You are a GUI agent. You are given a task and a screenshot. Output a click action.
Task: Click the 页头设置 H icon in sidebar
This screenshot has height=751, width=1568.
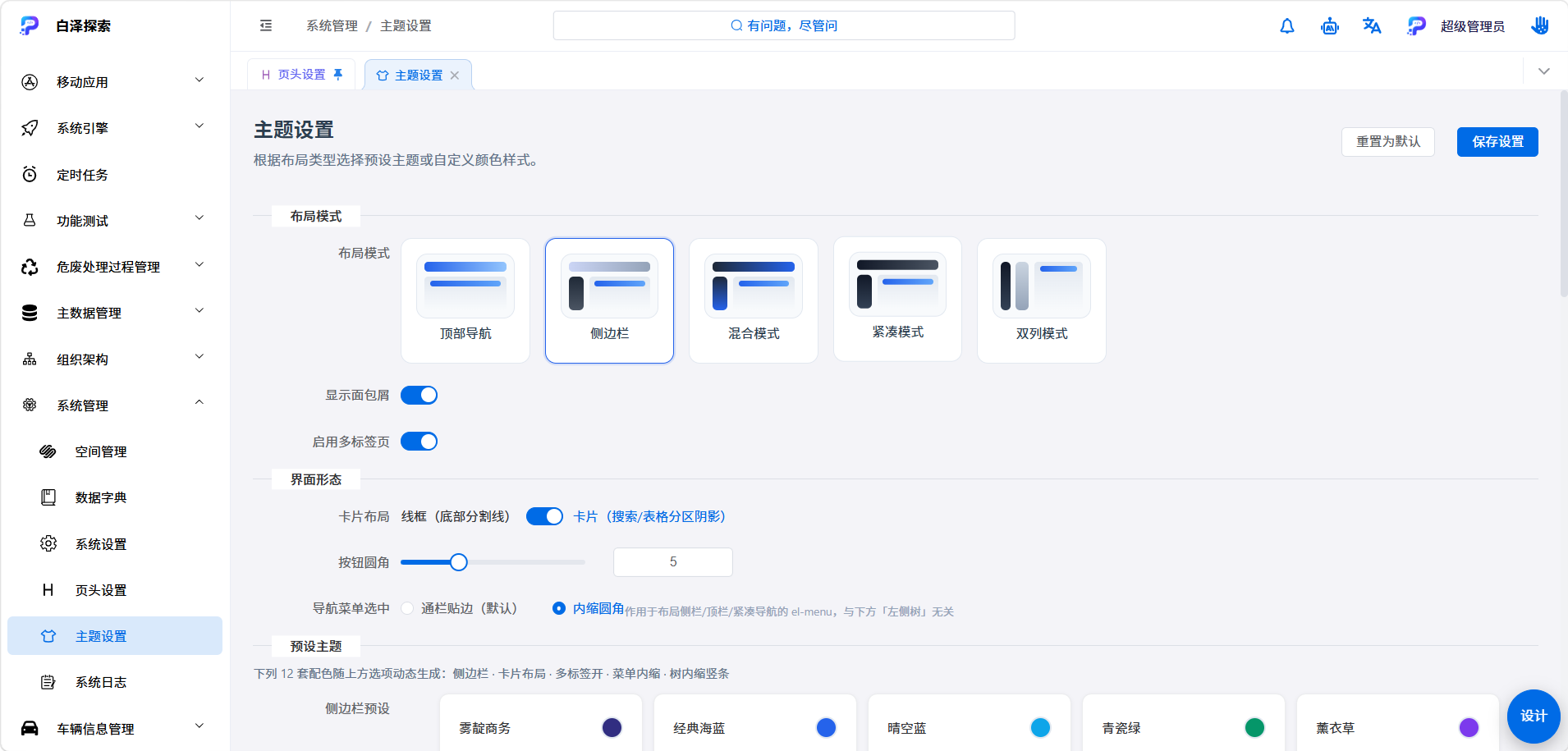pos(48,590)
